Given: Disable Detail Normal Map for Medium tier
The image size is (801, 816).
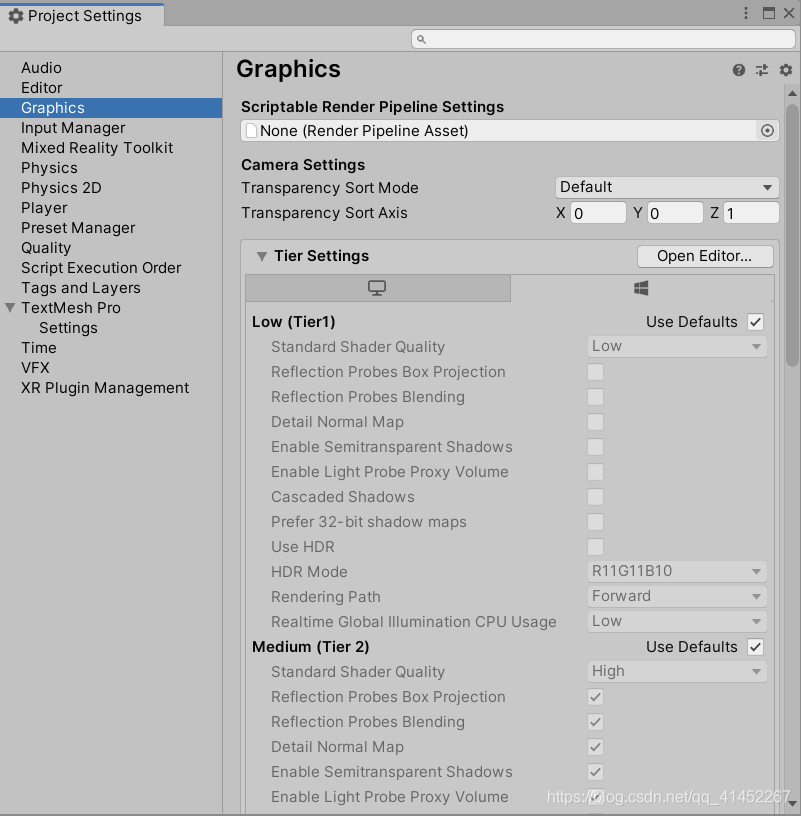Looking at the screenshot, I should (595, 747).
